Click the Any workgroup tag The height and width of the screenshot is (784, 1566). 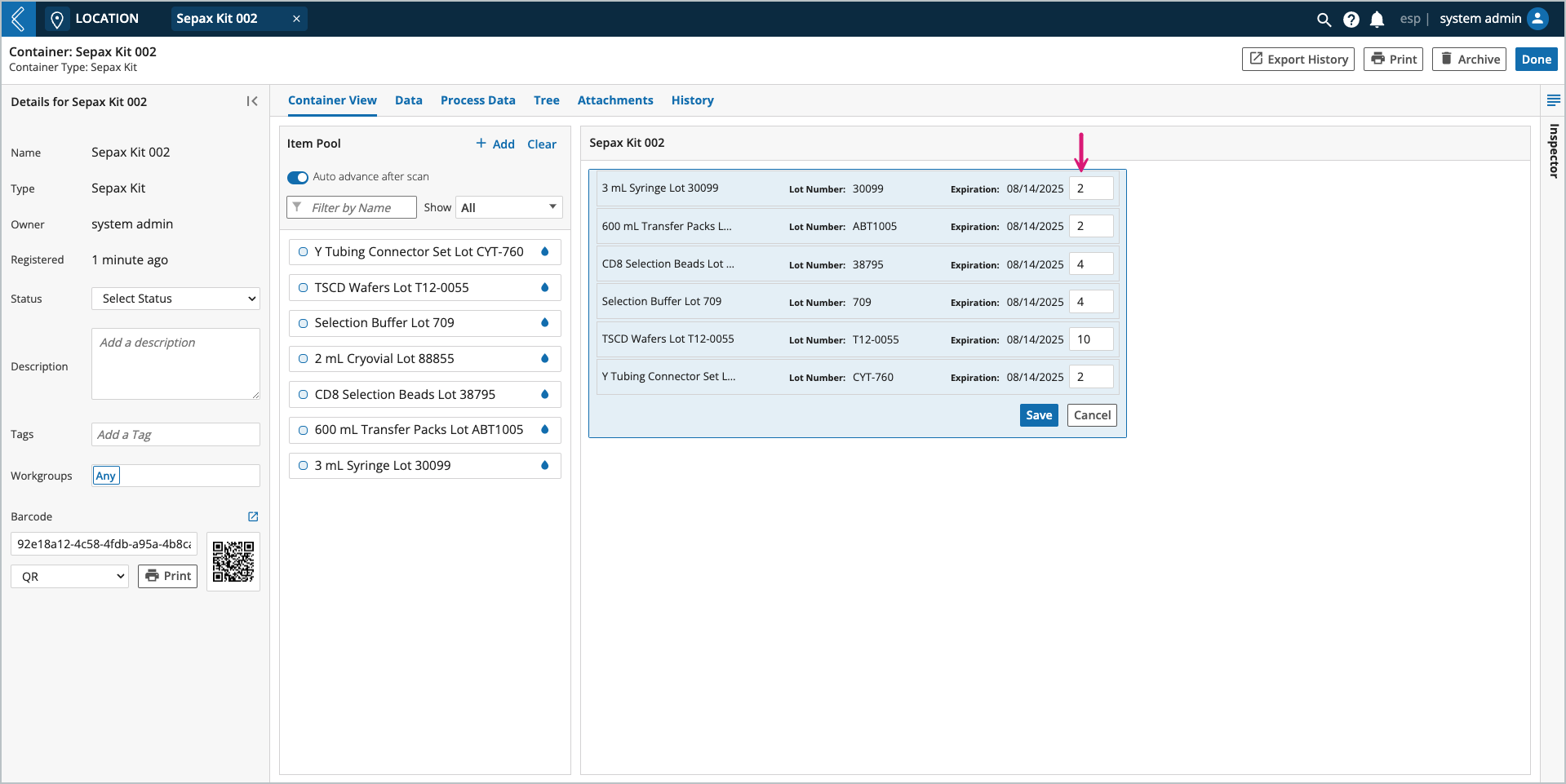pyautogui.click(x=106, y=476)
